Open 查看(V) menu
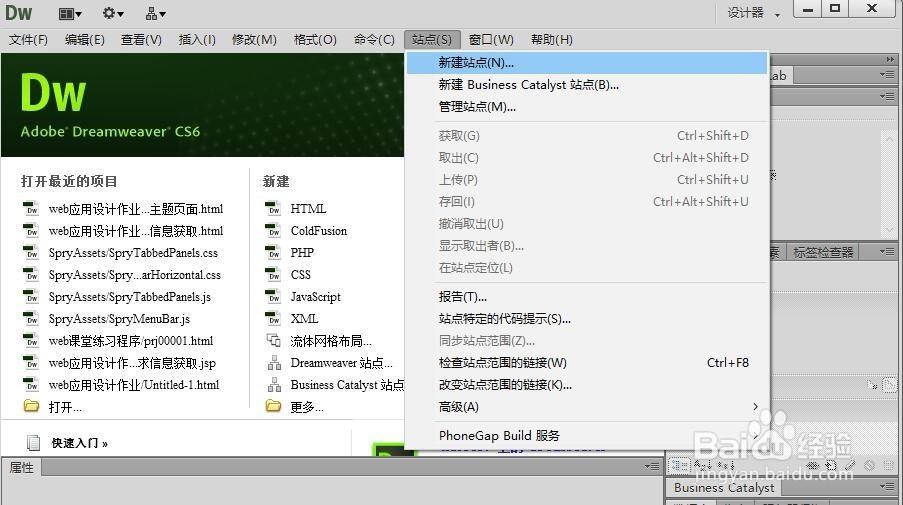903x505 pixels. coord(141,40)
